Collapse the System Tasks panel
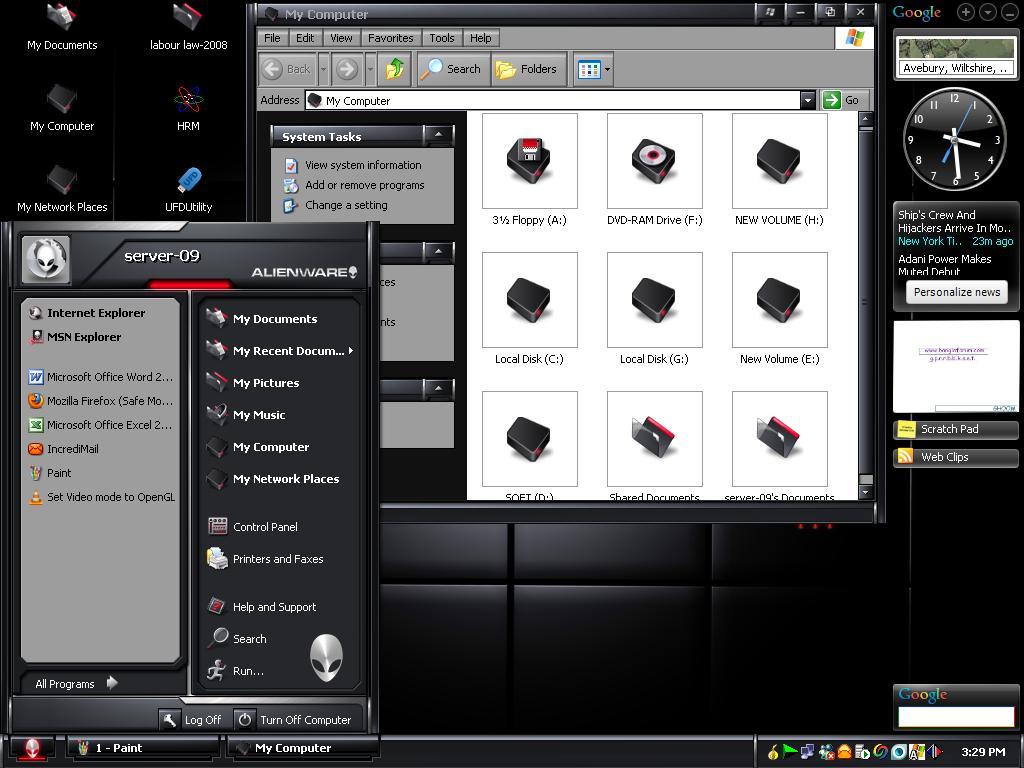This screenshot has width=1024, height=768. [x=438, y=135]
